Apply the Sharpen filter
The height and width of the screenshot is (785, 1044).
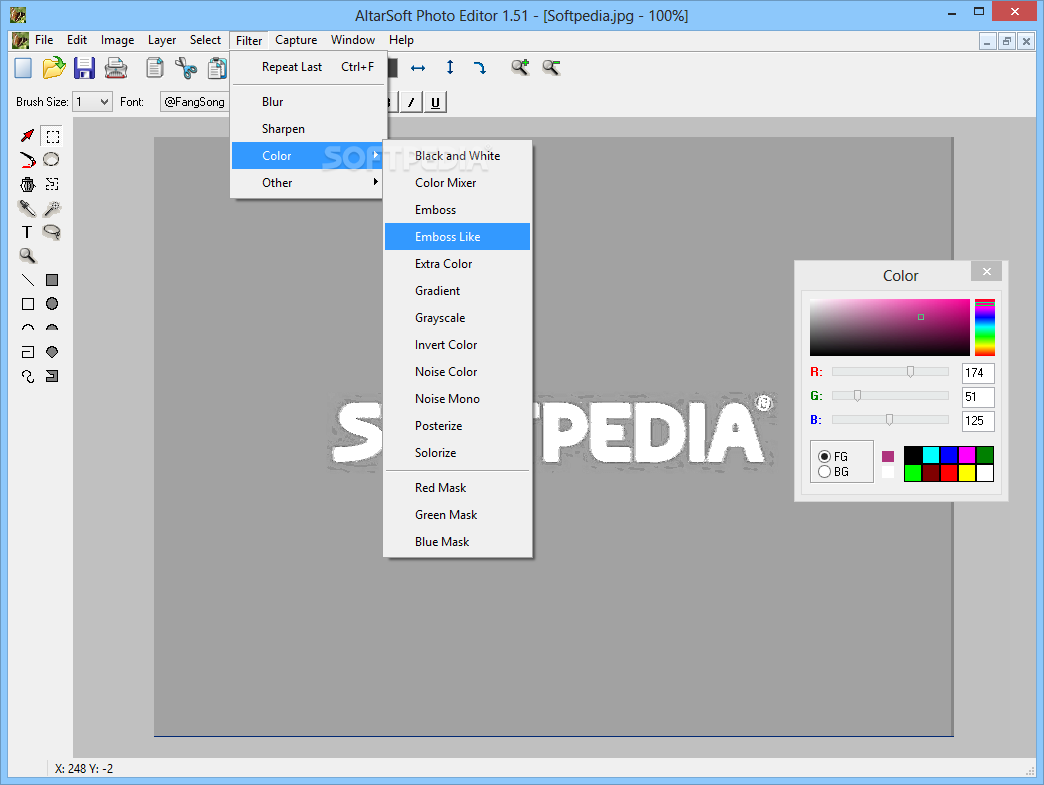click(308, 129)
